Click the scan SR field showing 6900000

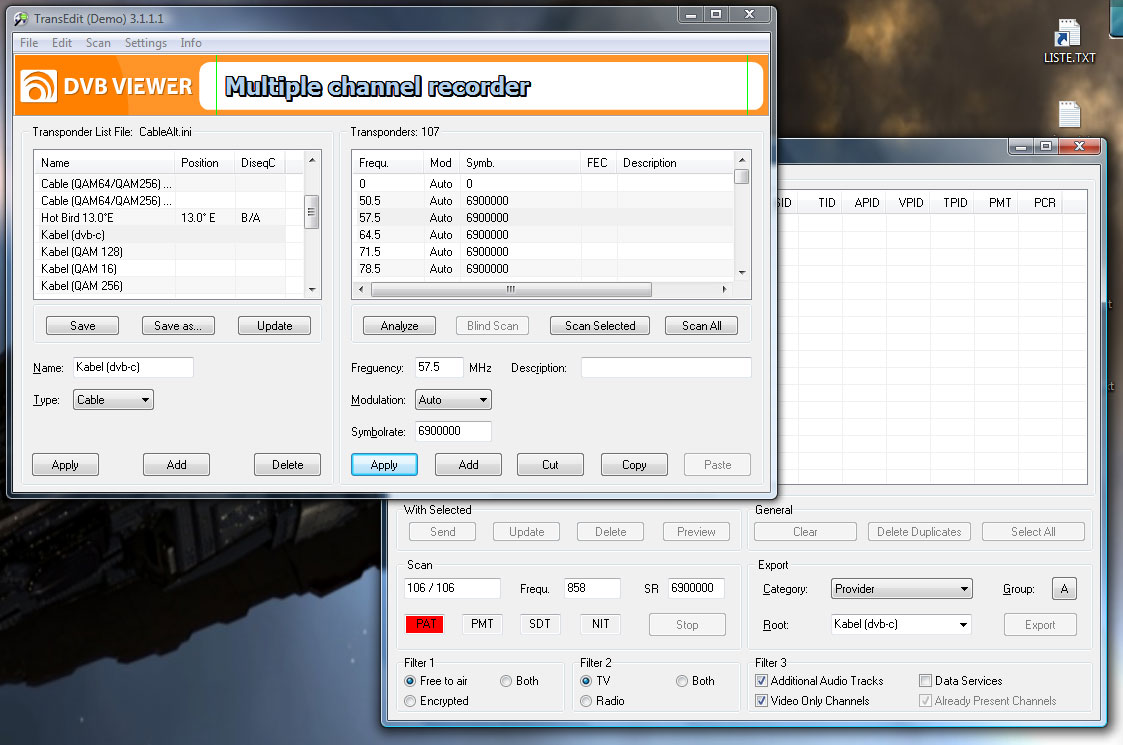tap(696, 588)
